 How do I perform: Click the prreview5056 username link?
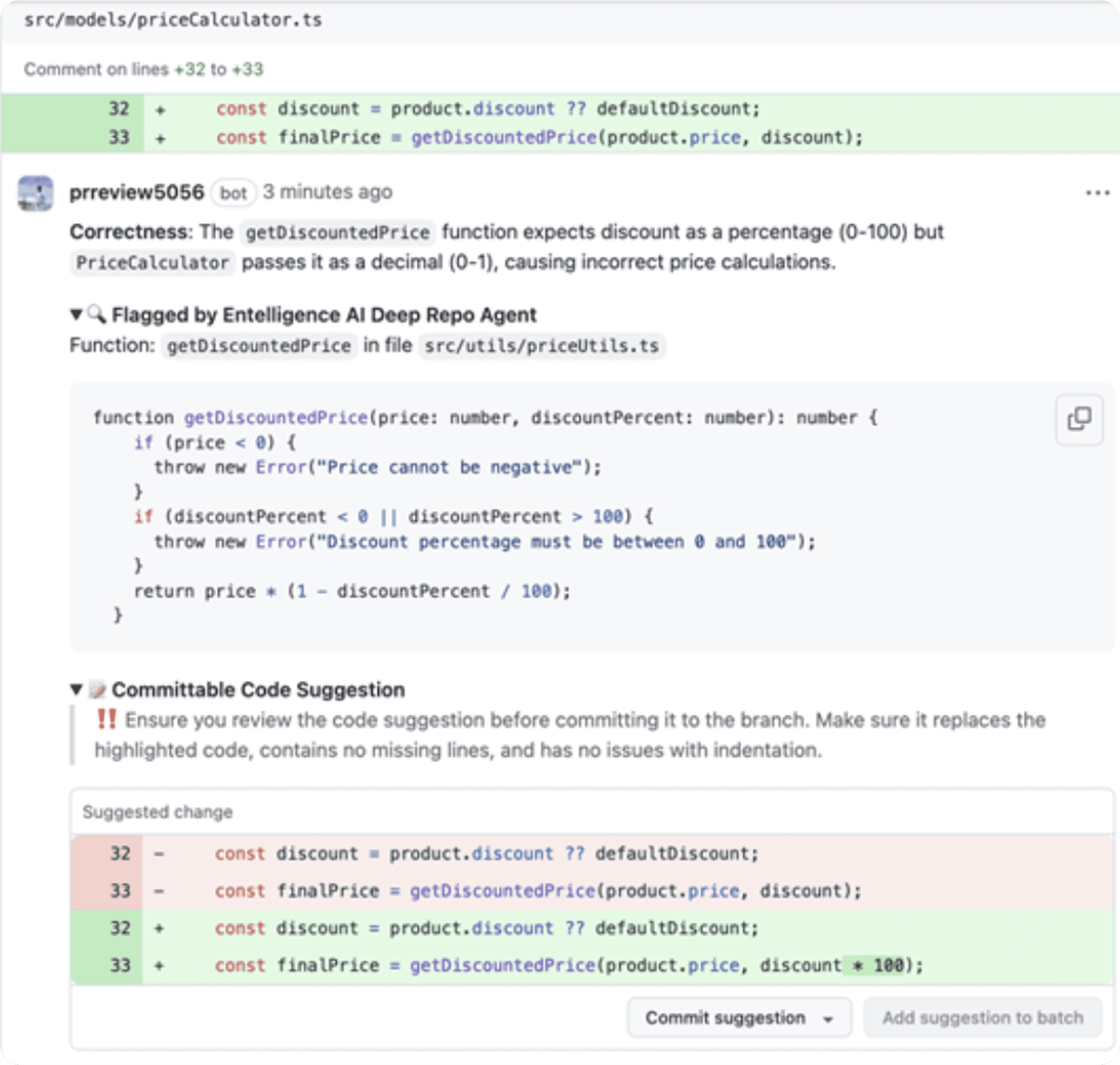pos(136,193)
